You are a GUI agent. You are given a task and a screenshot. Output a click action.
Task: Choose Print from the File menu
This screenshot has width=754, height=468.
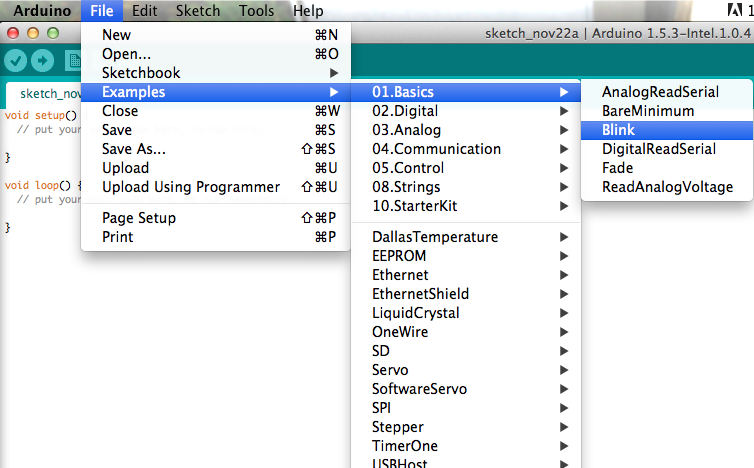pos(216,237)
